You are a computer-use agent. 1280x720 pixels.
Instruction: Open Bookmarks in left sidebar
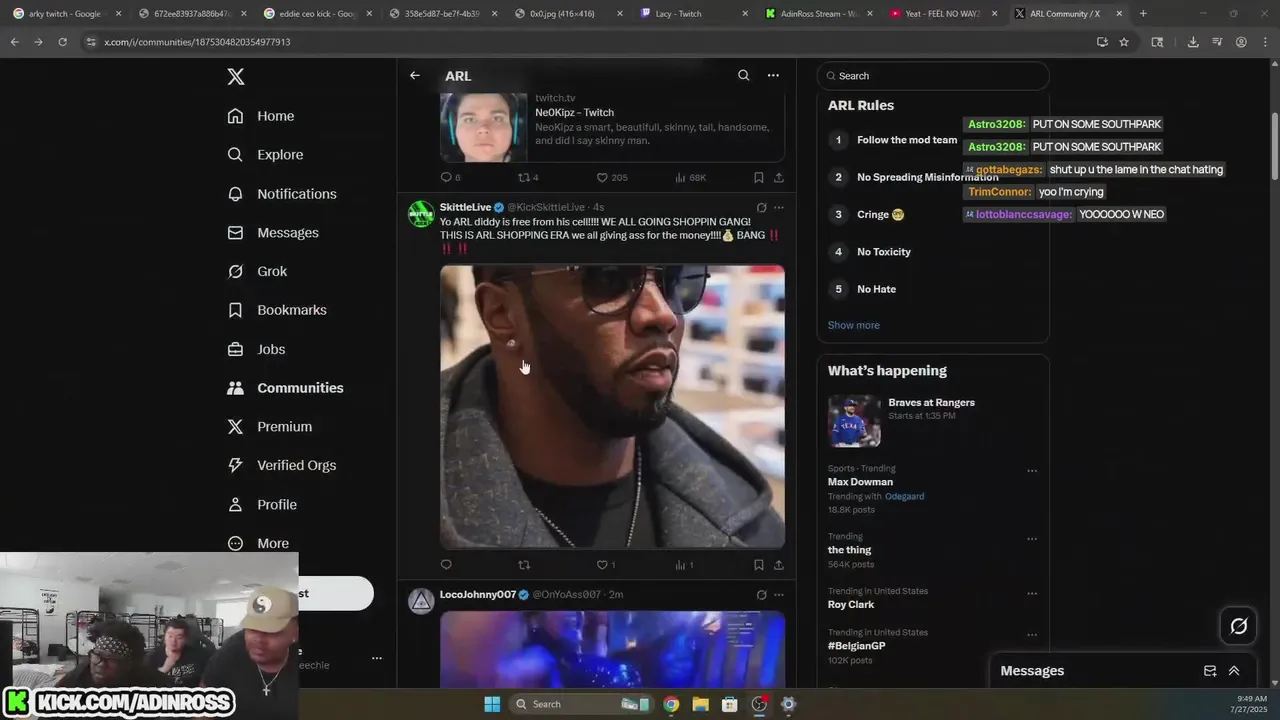[x=277, y=310]
